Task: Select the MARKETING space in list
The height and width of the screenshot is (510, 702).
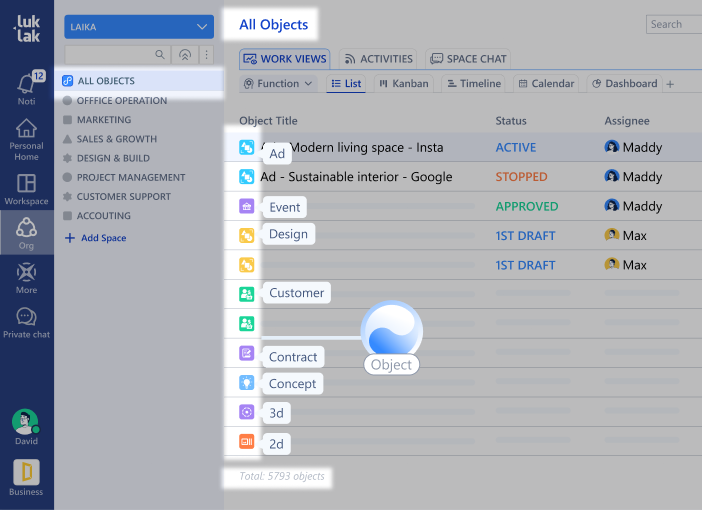Action: tap(104, 120)
